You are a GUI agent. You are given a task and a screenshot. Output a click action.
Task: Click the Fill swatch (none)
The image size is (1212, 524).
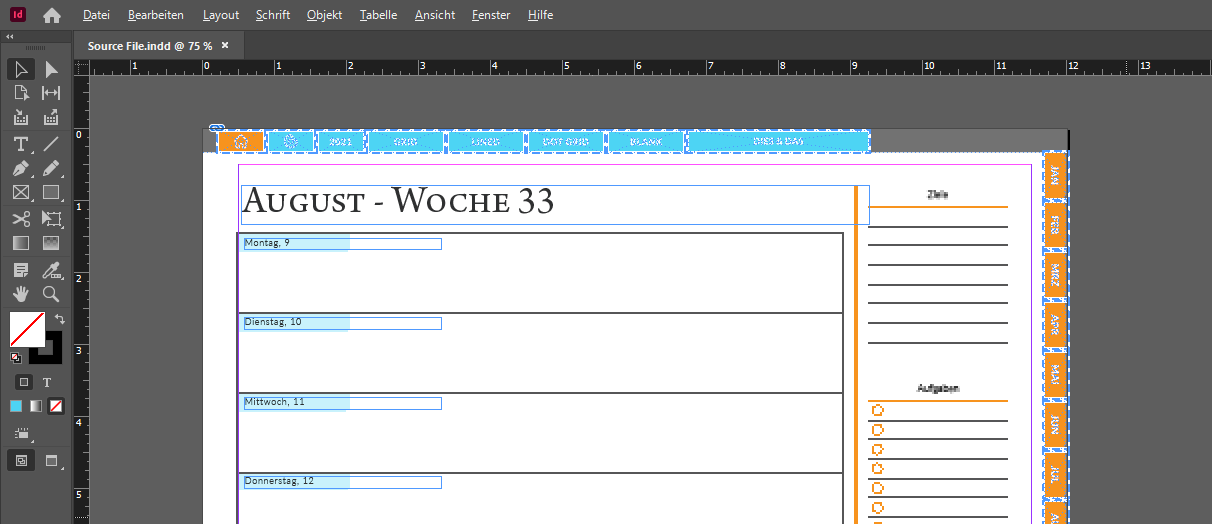pyautogui.click(x=27, y=329)
